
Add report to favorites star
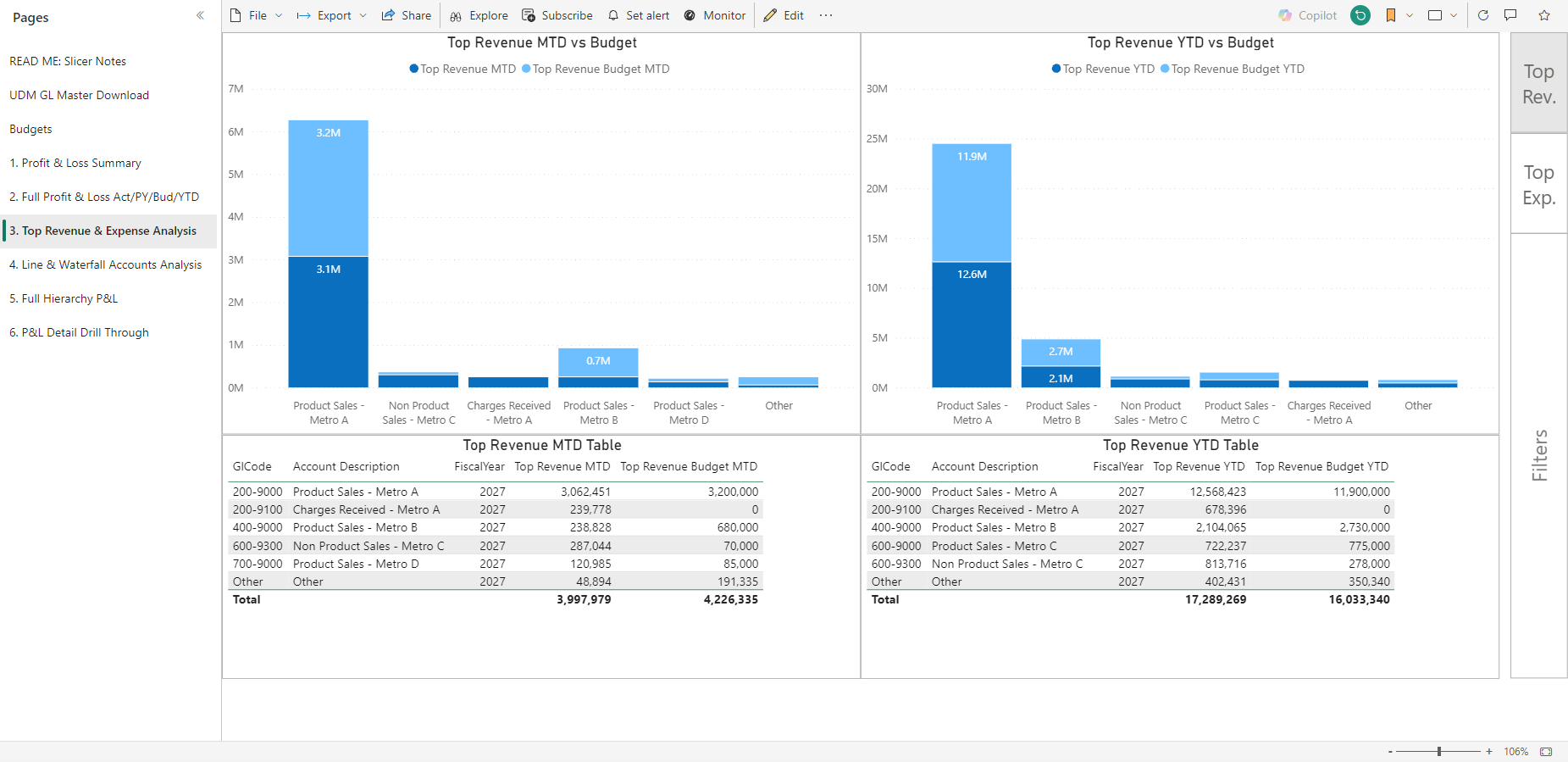click(x=1544, y=15)
